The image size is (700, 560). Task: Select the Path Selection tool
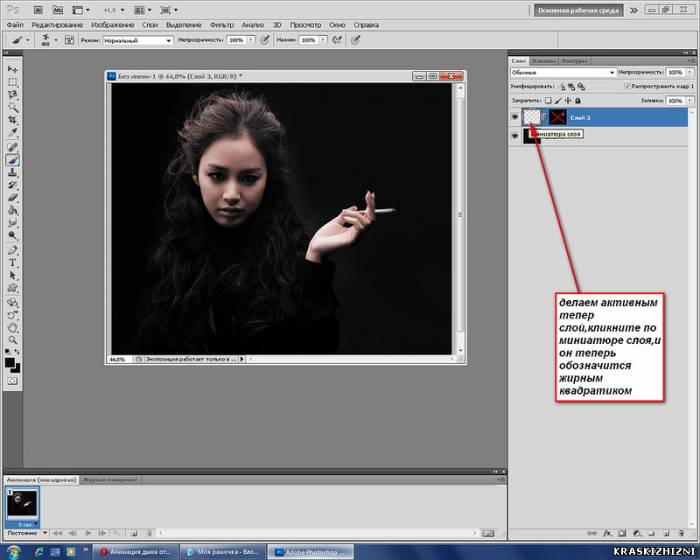[12, 275]
